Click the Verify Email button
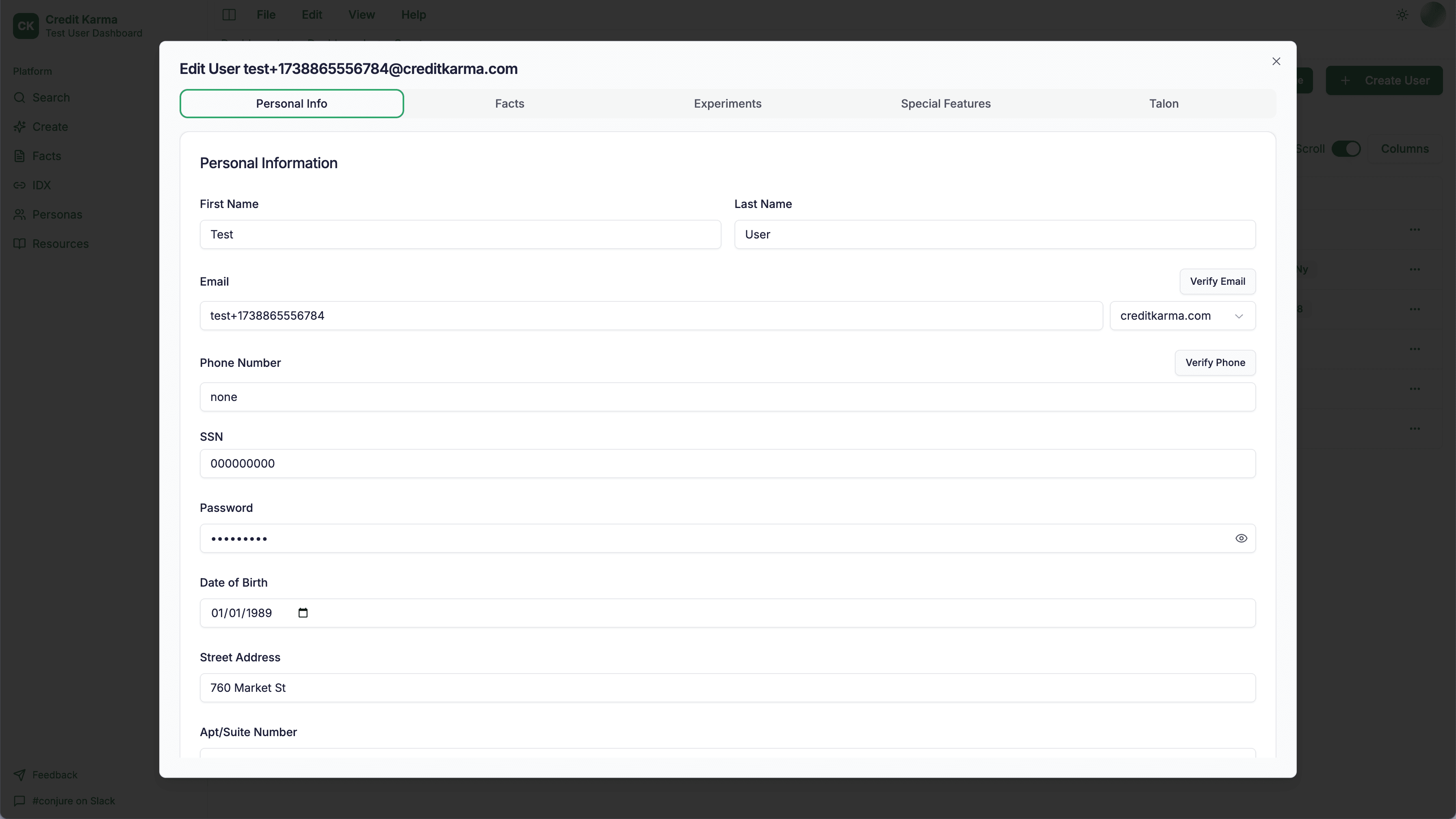1456x819 pixels. click(x=1218, y=281)
